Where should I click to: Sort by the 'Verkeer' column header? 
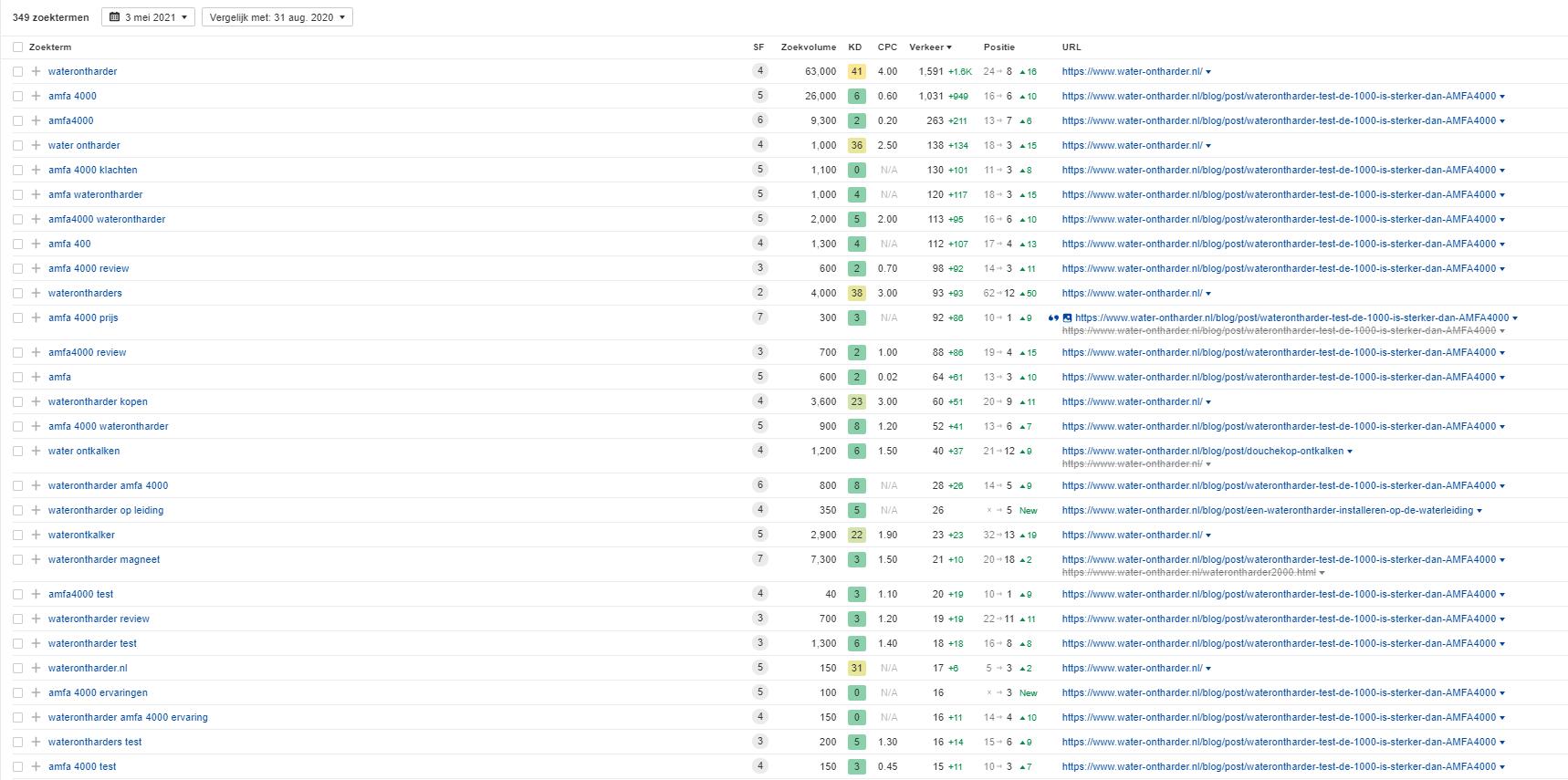point(930,47)
